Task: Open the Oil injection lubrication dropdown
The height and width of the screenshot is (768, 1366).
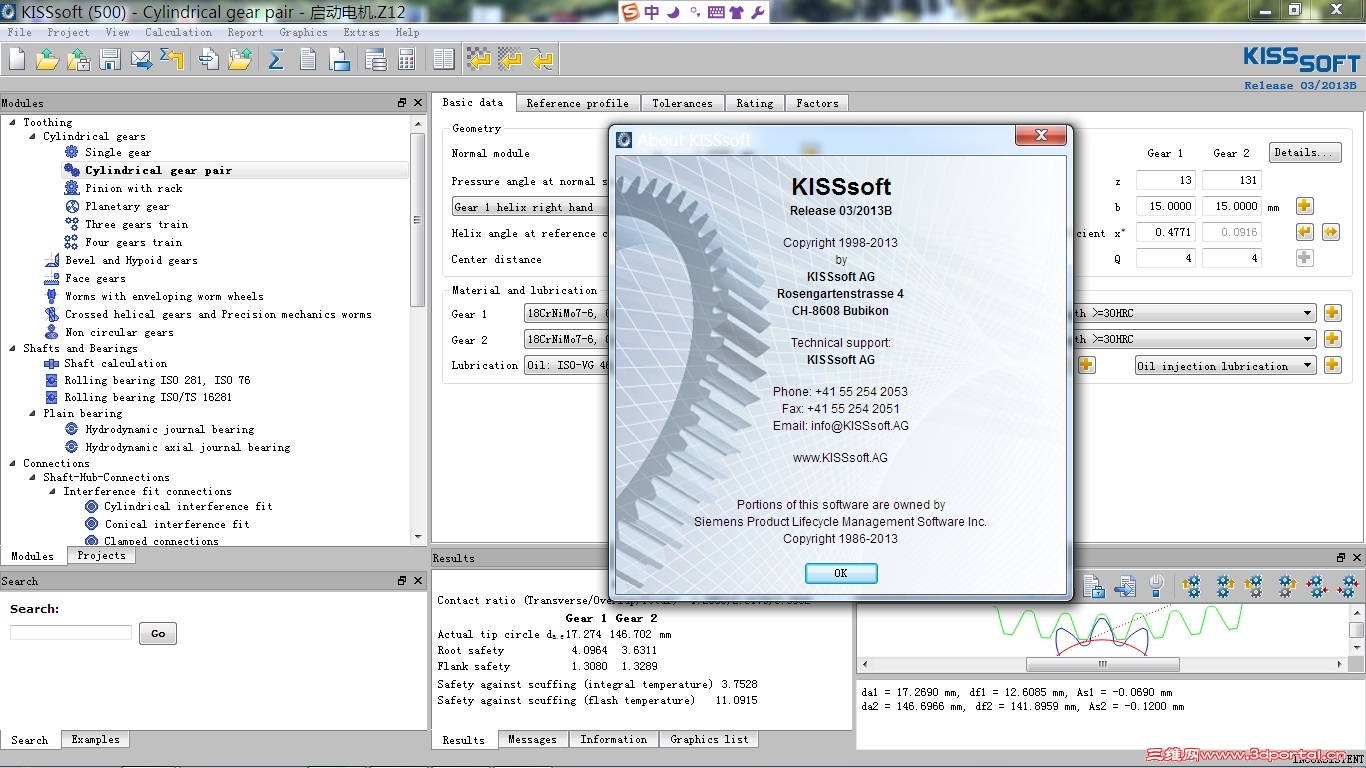Action: click(x=1225, y=365)
